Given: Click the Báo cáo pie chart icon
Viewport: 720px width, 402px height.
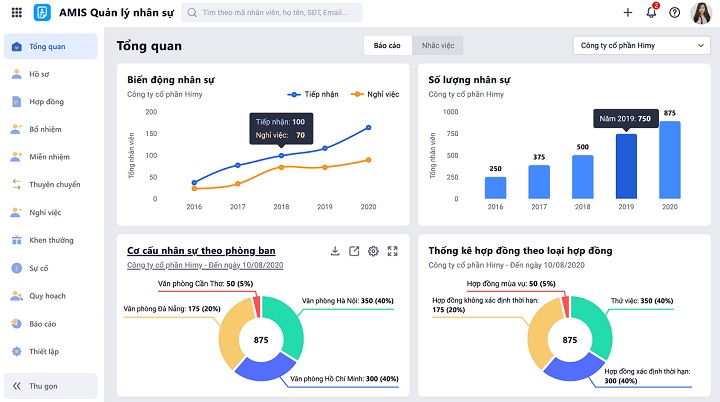Looking at the screenshot, I should (17, 323).
